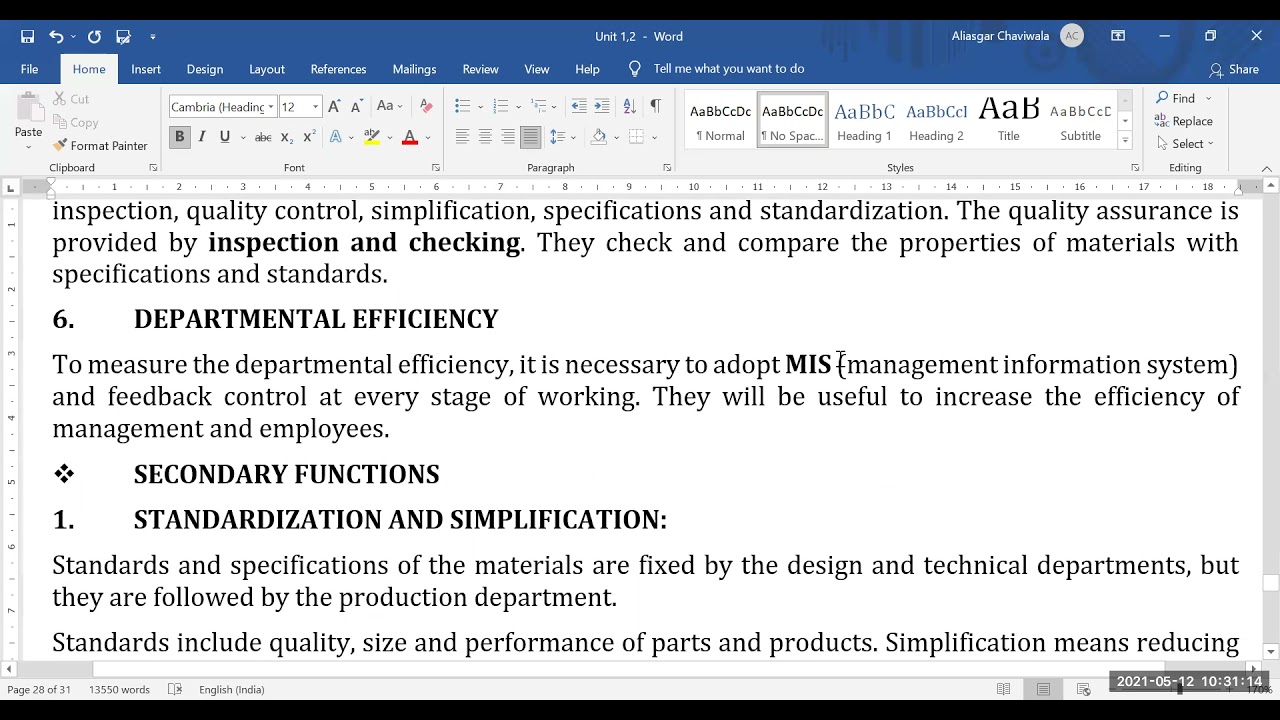Image resolution: width=1280 pixels, height=720 pixels.
Task: Switch to Print Layout view
Action: pos(1043,689)
